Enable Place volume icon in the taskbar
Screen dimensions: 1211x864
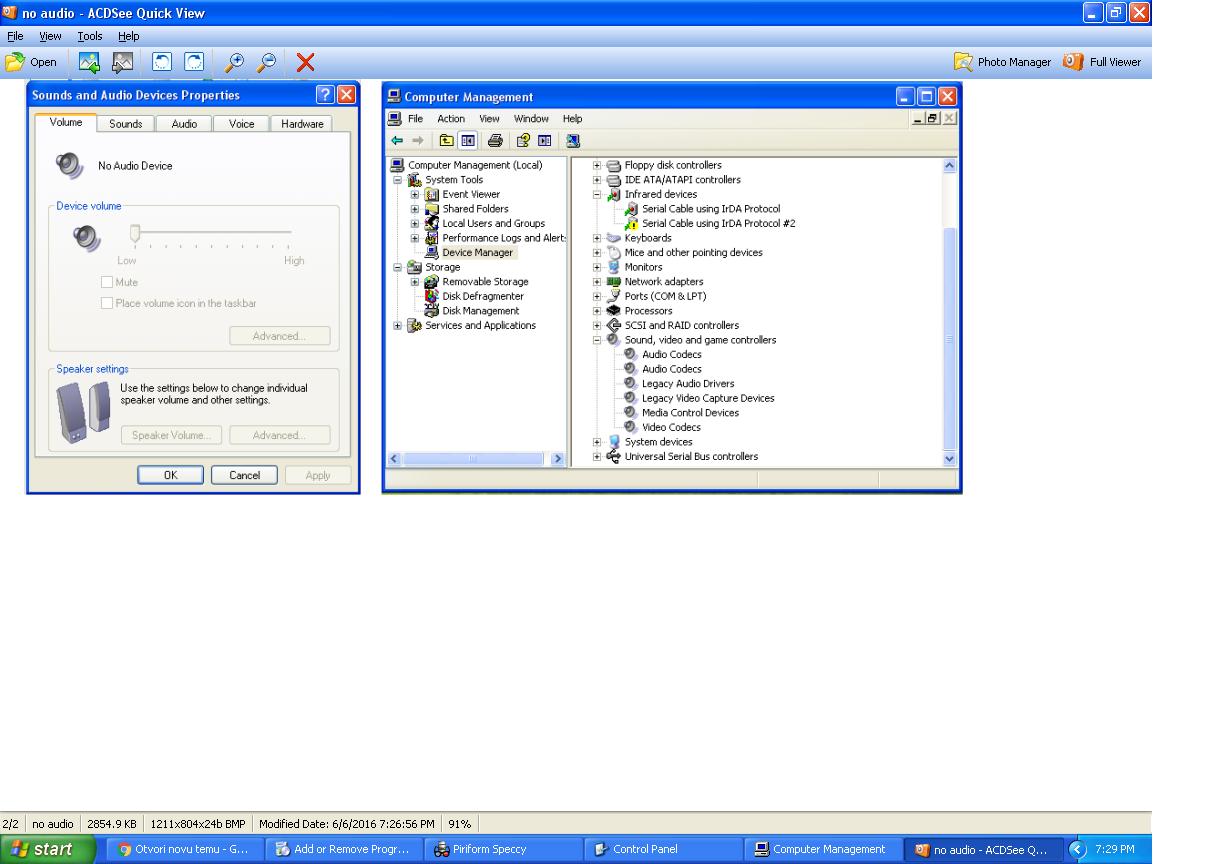click(107, 303)
